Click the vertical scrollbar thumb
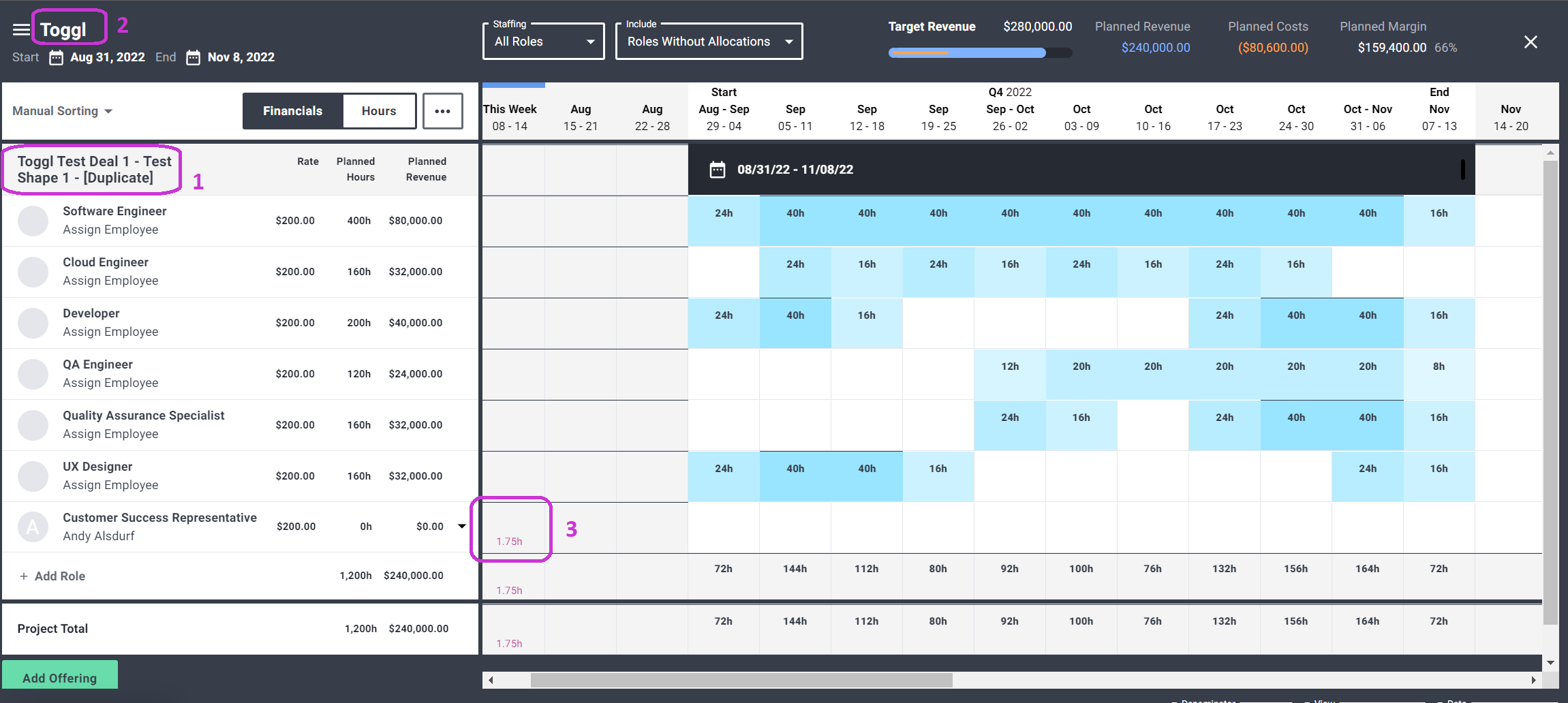Image resolution: width=1568 pixels, height=703 pixels. tap(1550, 392)
